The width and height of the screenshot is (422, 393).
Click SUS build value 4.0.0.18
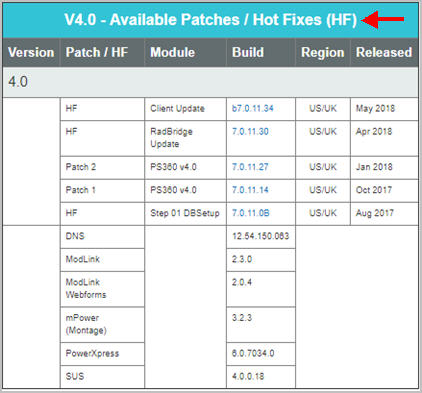(248, 377)
